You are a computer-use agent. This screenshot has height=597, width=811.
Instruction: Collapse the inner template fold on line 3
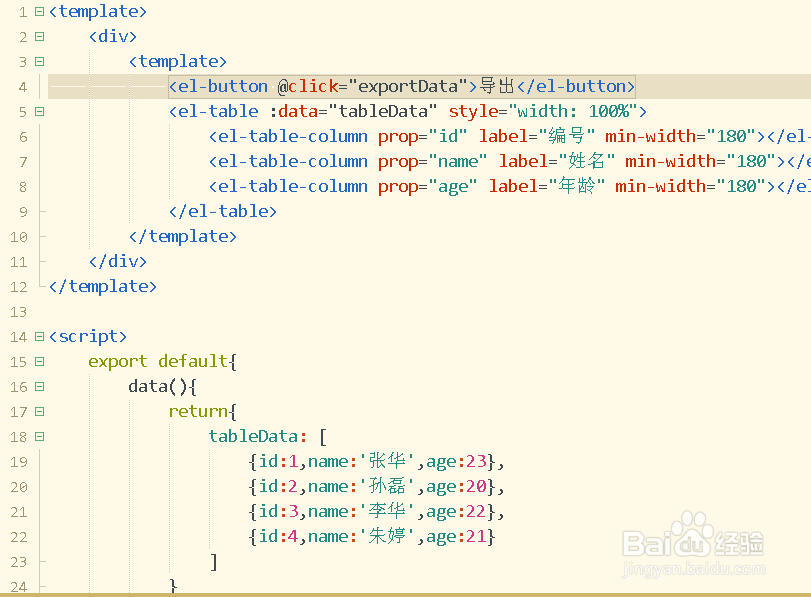39,62
